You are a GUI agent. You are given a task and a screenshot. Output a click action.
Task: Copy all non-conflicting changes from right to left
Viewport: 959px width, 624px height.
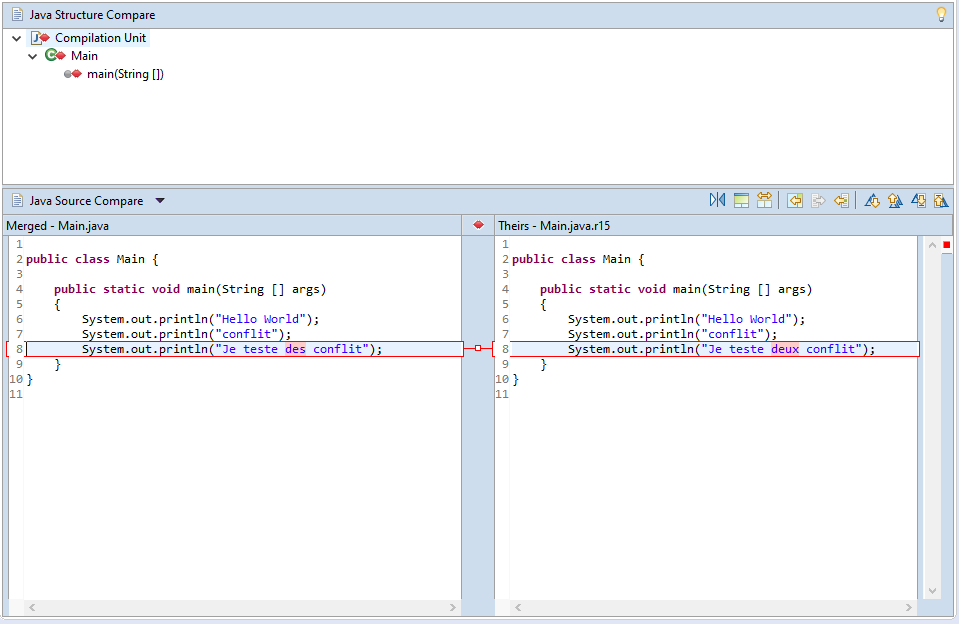(795, 201)
